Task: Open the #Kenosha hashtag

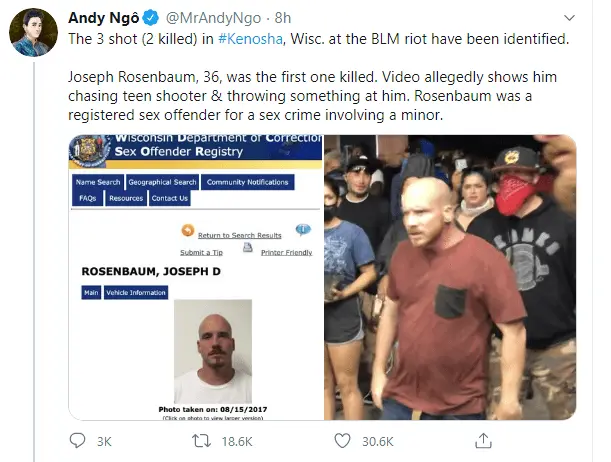Action: point(250,39)
